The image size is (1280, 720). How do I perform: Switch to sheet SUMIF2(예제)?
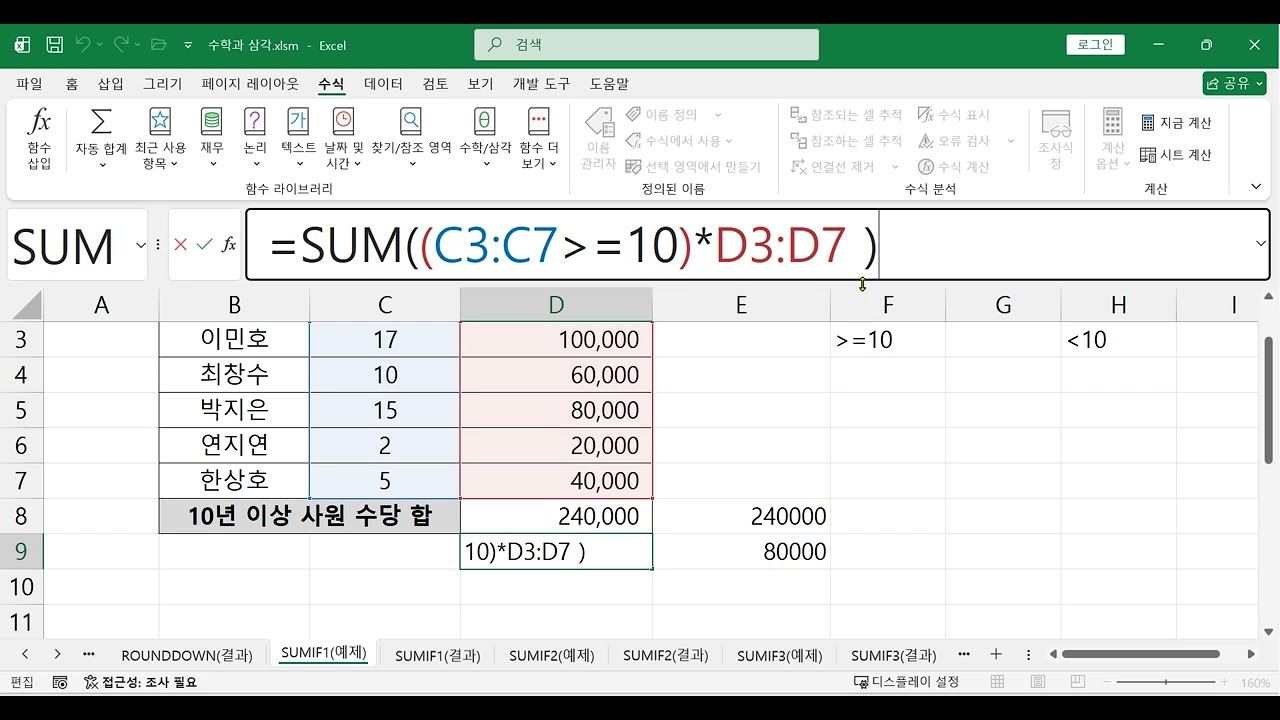pos(552,656)
